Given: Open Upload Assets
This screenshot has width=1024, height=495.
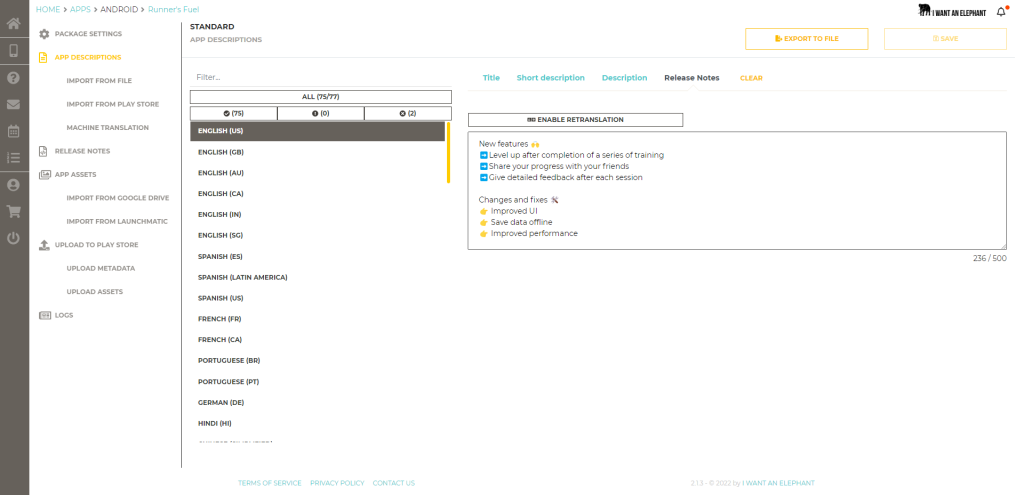Looking at the screenshot, I should coord(95,292).
